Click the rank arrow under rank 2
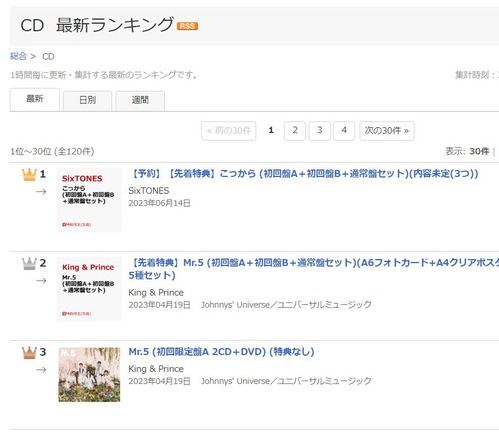 [41, 281]
